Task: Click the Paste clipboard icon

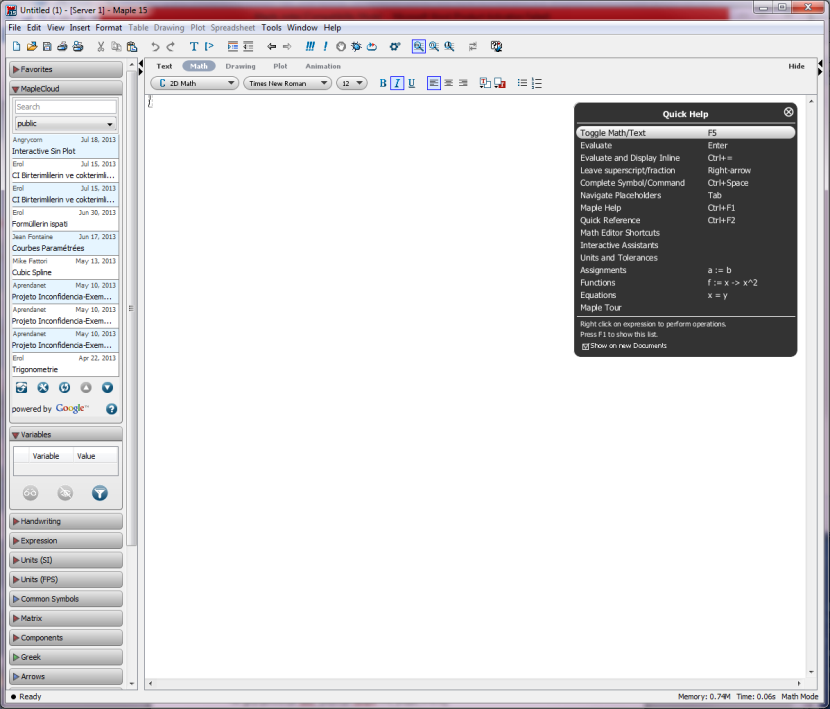Action: [132, 47]
